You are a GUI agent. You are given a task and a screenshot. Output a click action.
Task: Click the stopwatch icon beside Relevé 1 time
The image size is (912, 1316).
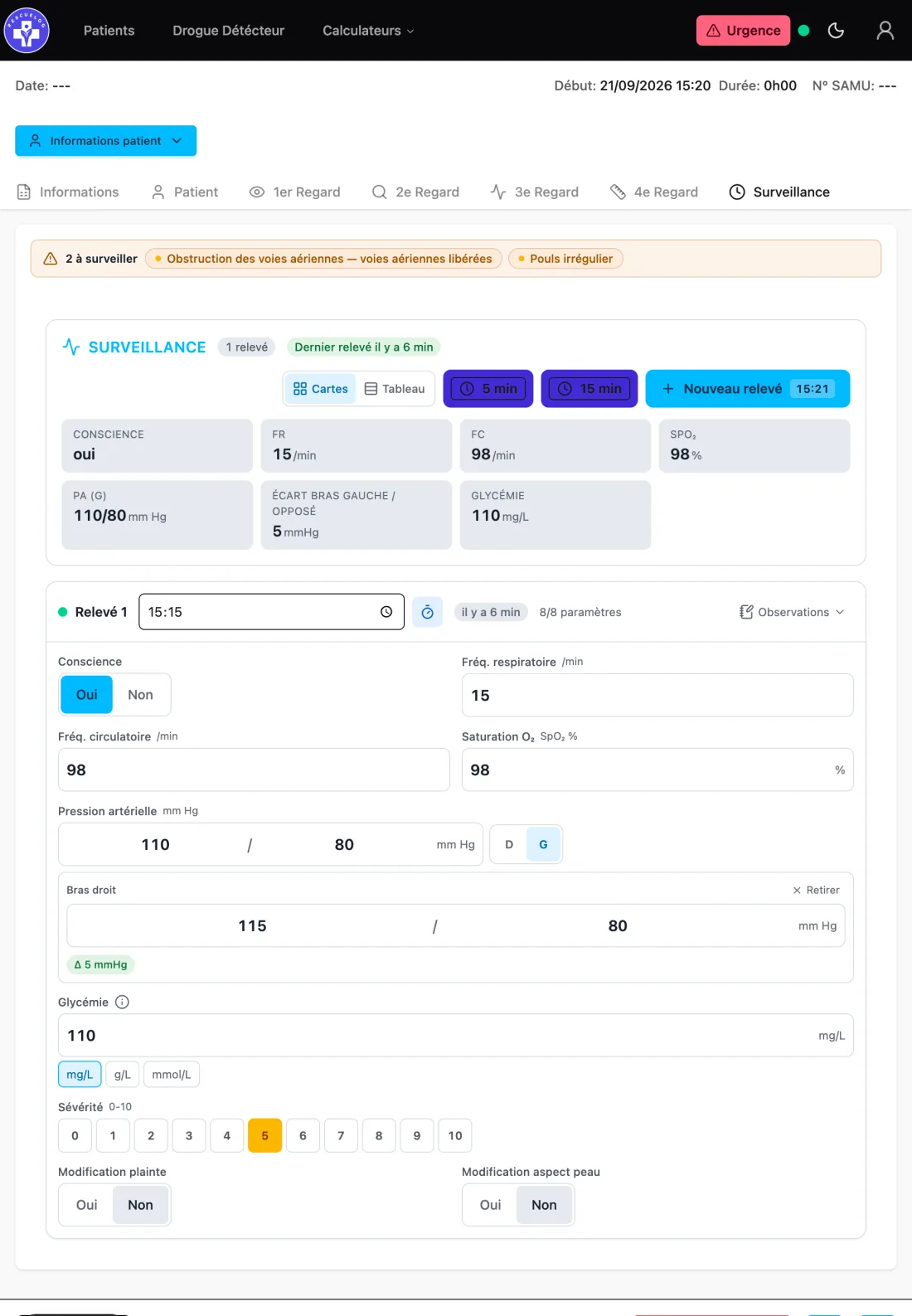[427, 612]
